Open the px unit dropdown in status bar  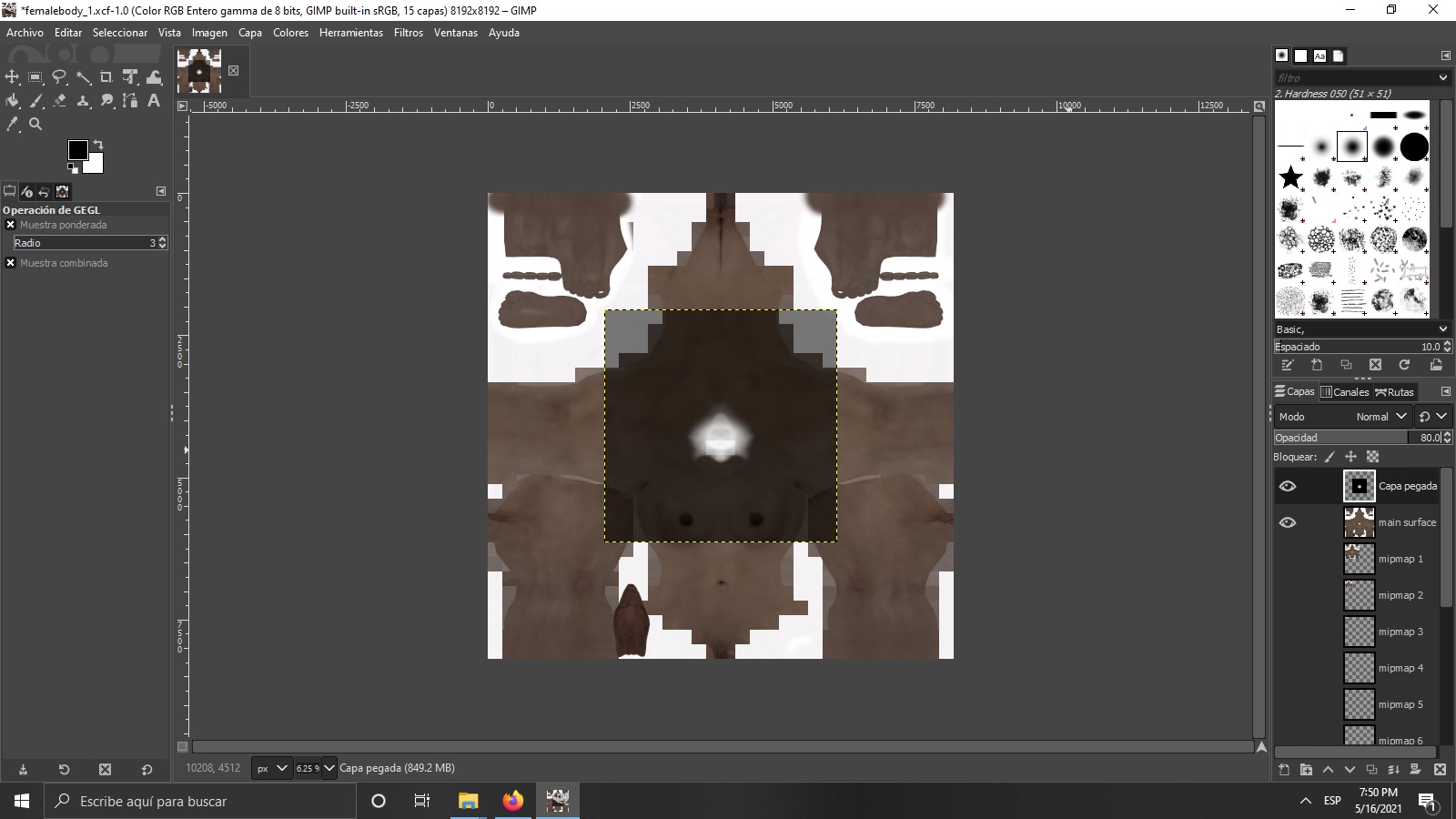[271, 768]
